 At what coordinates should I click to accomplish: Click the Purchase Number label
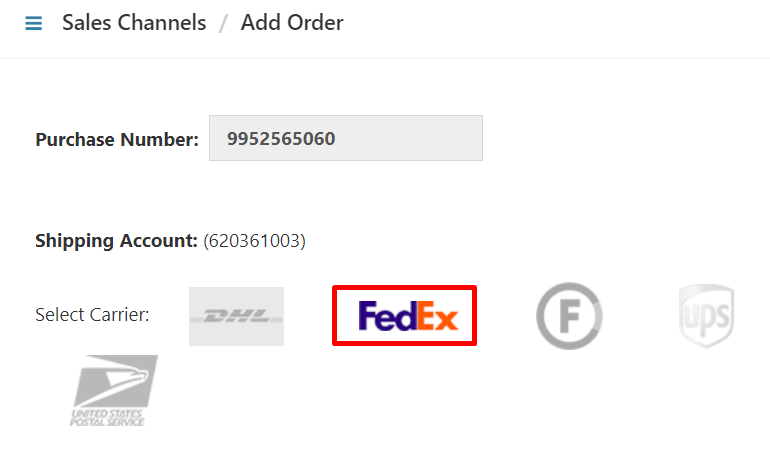click(117, 140)
